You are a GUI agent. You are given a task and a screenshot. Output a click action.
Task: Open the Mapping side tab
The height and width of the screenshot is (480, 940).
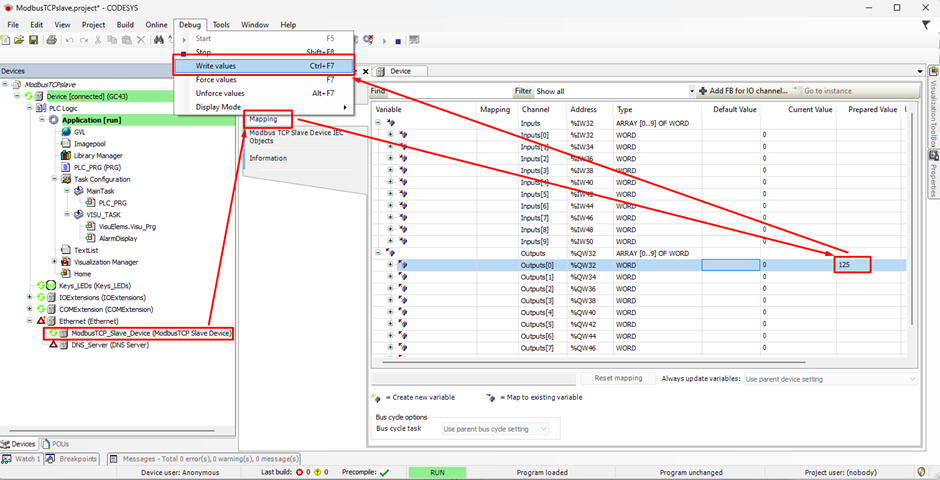pos(264,119)
